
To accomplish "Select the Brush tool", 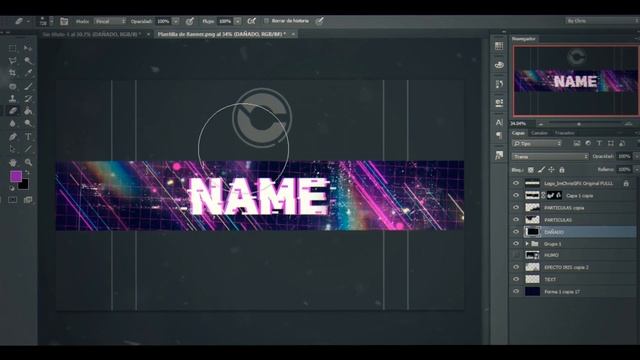I will [x=28, y=86].
